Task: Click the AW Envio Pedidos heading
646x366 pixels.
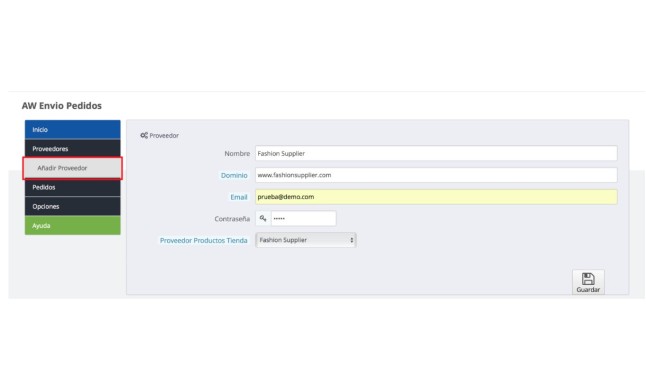Action: point(62,106)
